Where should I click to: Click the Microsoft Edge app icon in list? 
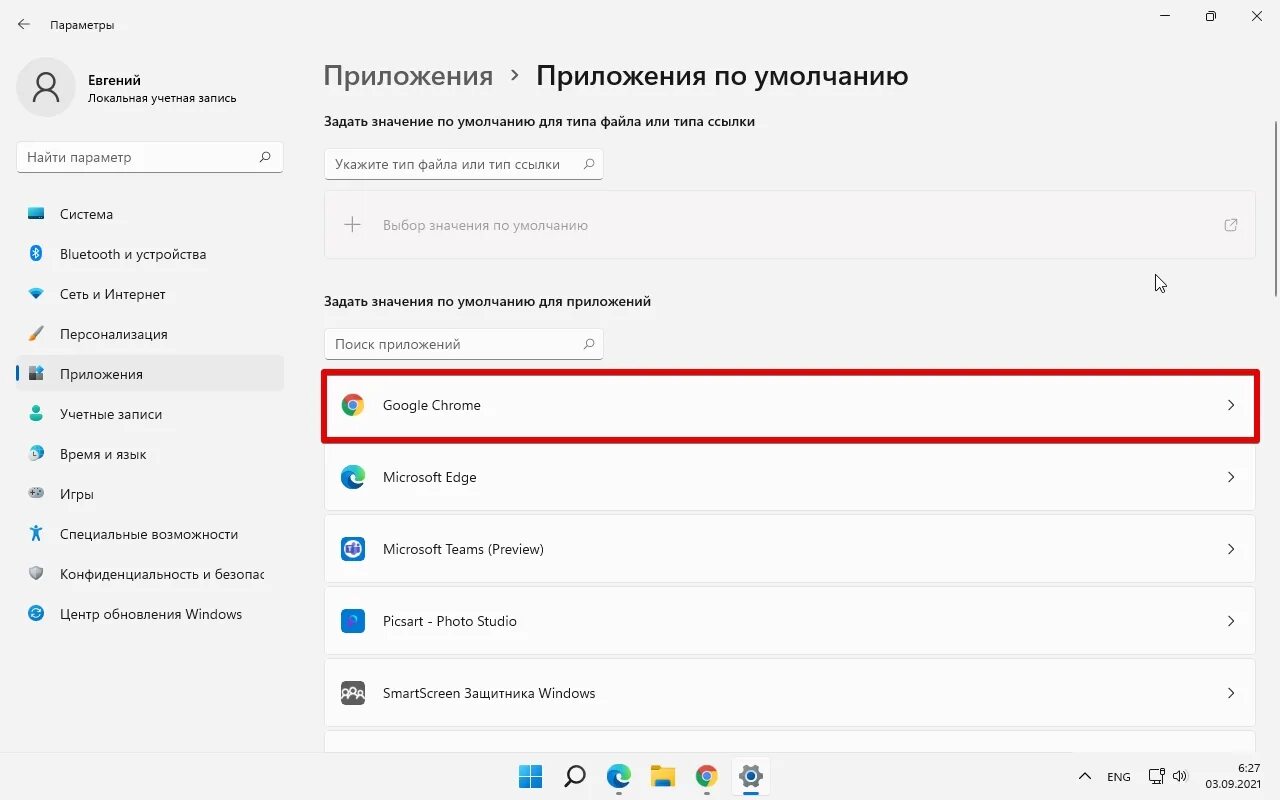[x=352, y=477]
